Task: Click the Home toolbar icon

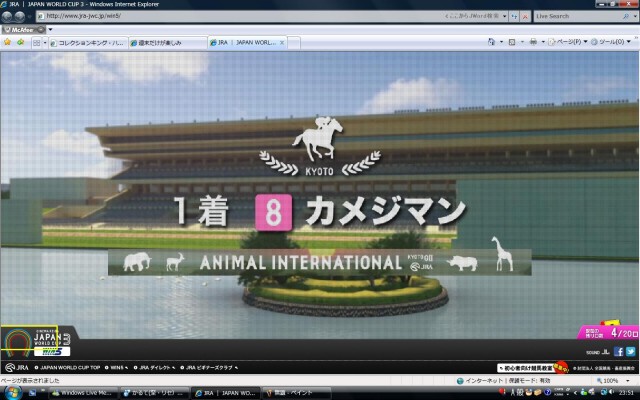Action: coord(491,42)
